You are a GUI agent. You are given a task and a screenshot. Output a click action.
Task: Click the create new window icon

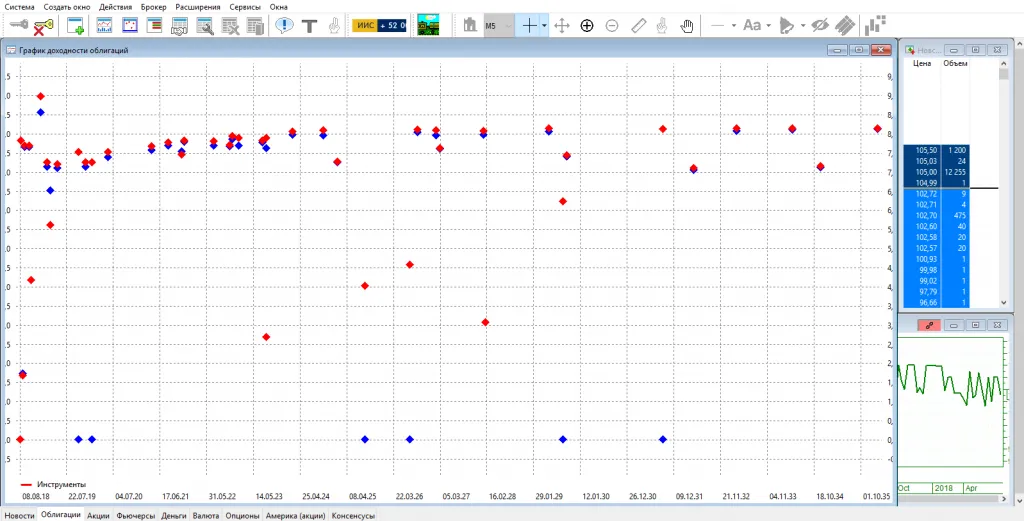(74, 26)
